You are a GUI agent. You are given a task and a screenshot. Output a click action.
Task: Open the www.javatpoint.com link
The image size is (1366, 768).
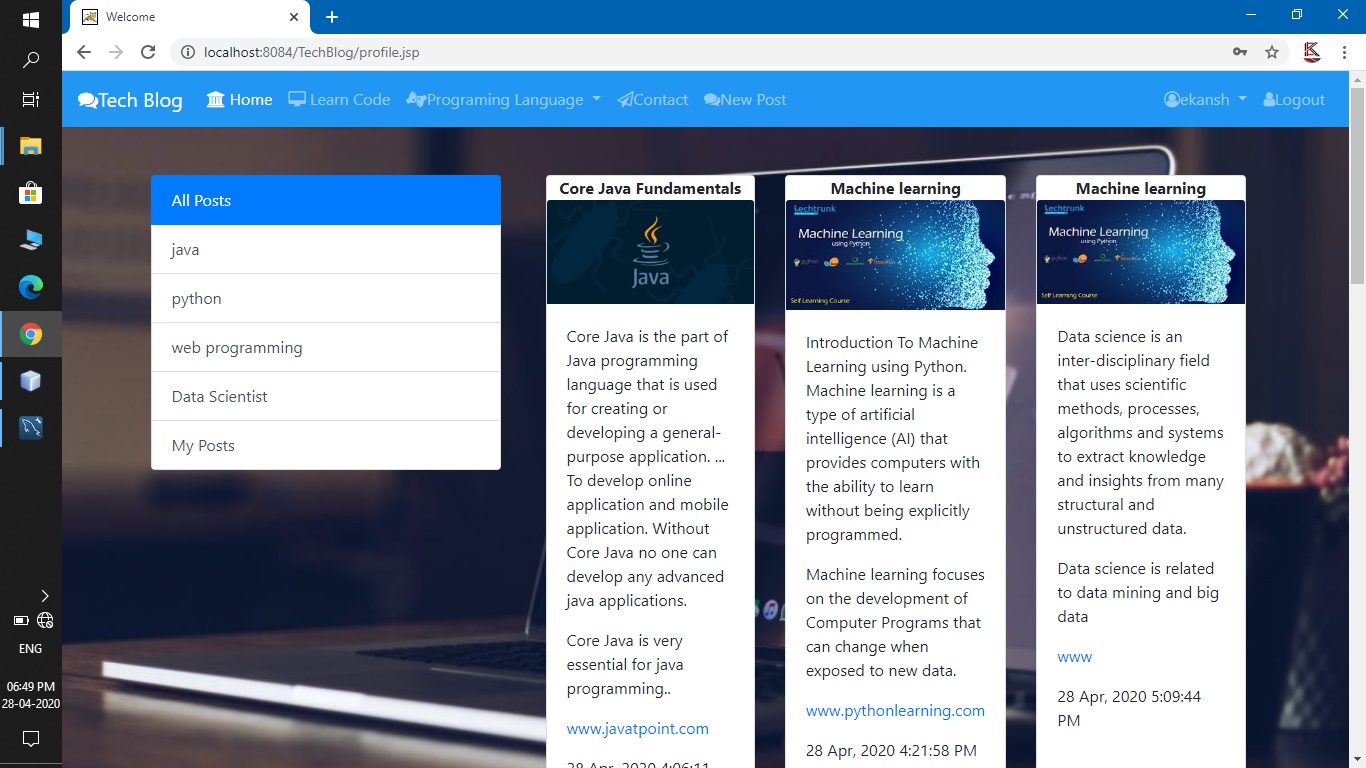pos(637,729)
